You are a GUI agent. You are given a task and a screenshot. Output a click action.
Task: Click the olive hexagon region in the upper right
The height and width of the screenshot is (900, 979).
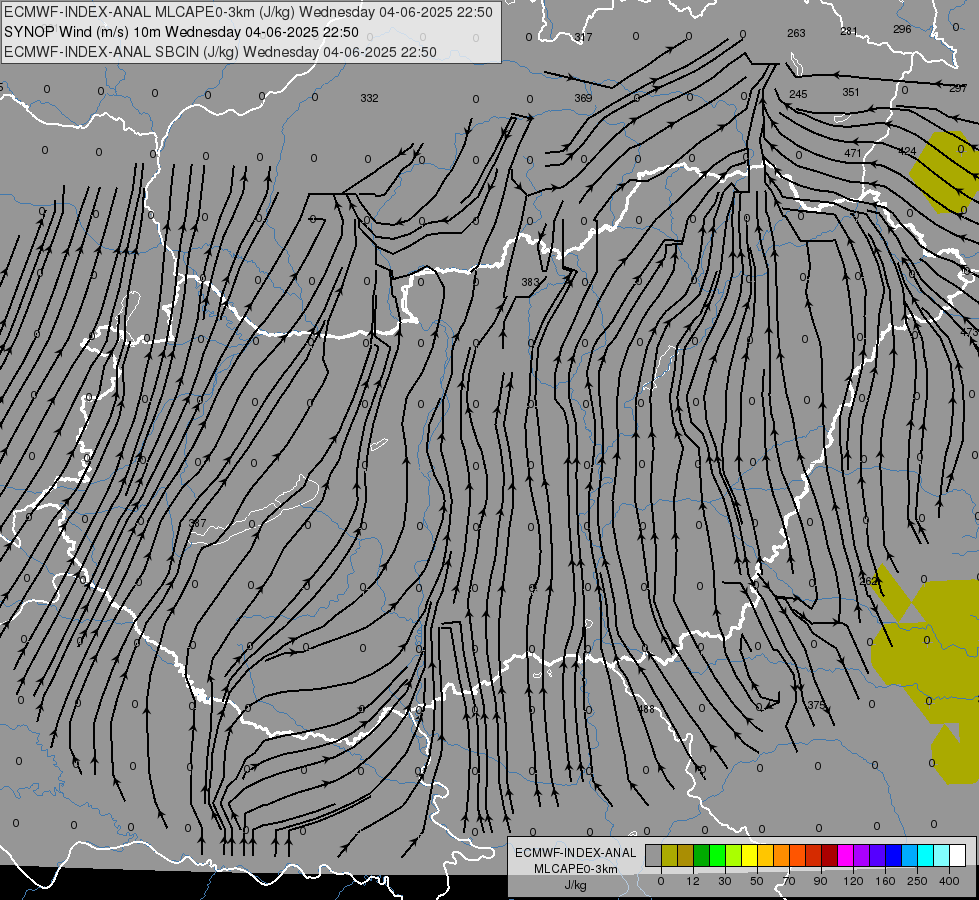coord(944,173)
